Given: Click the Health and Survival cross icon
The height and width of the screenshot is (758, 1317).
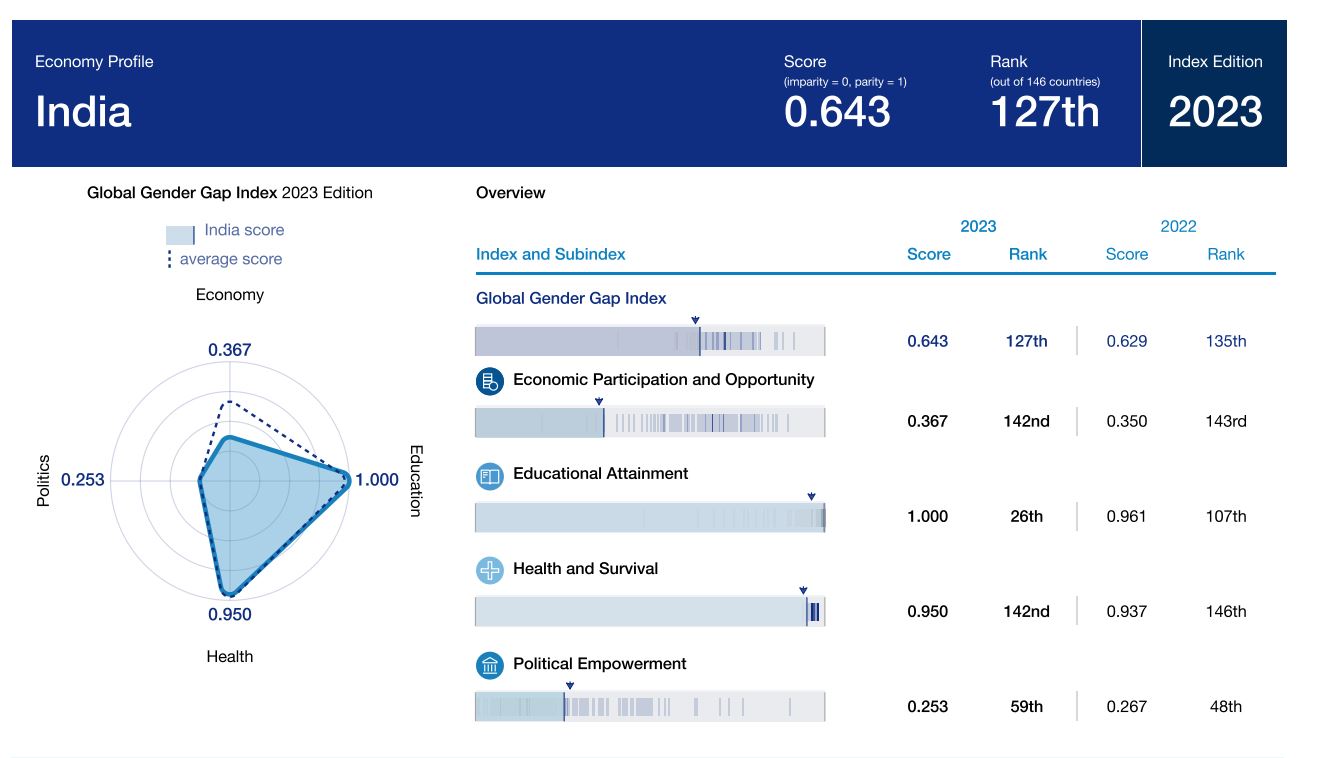Looking at the screenshot, I should 489,571.
